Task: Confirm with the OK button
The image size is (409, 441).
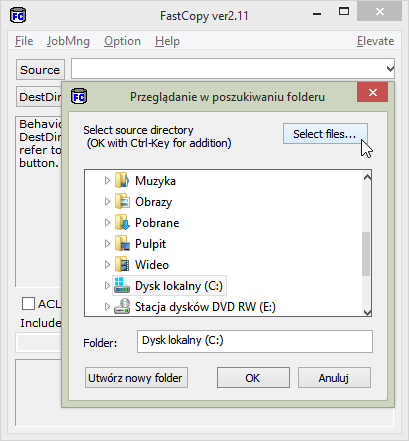Action: 253,378
